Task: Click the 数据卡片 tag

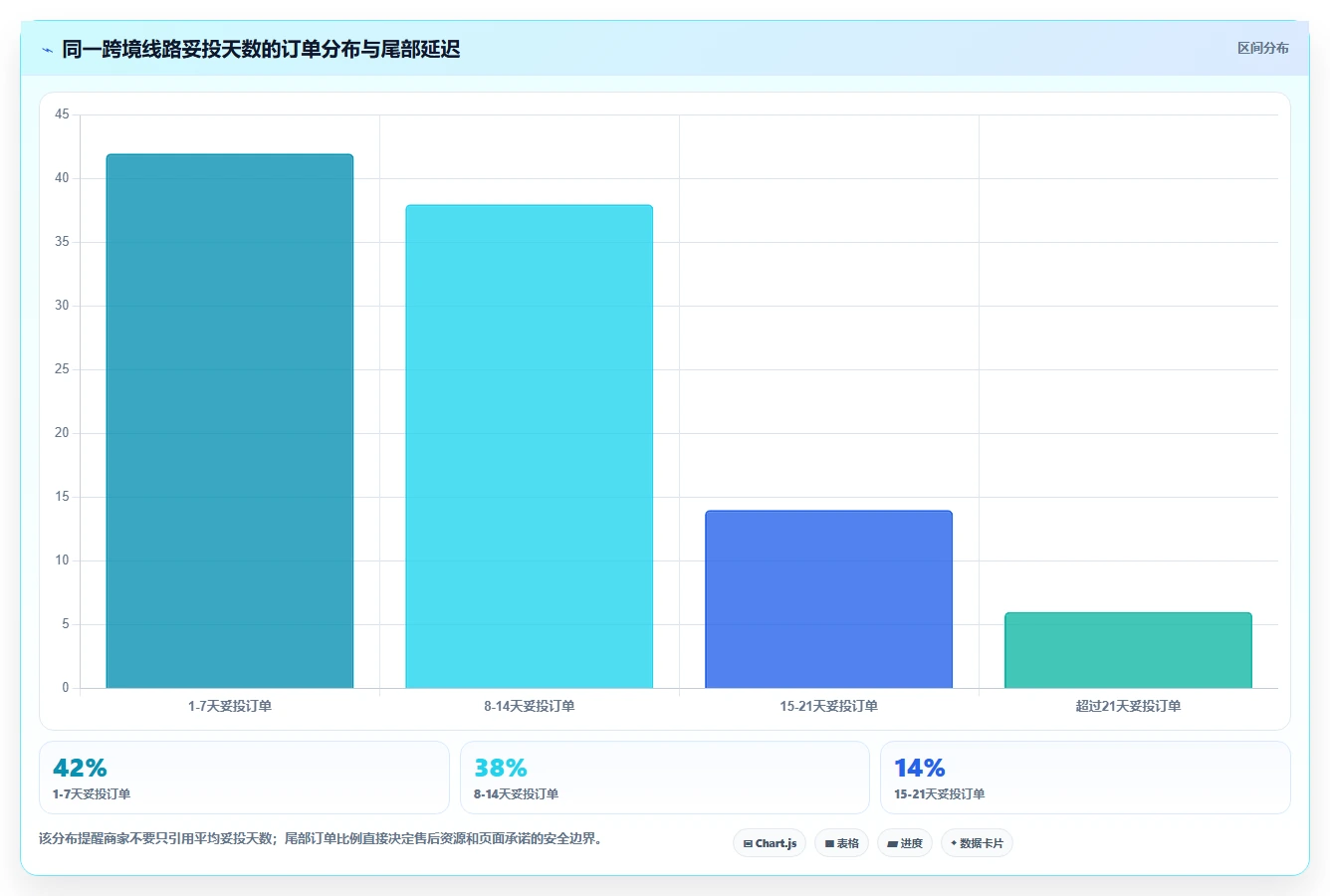Action: [977, 843]
